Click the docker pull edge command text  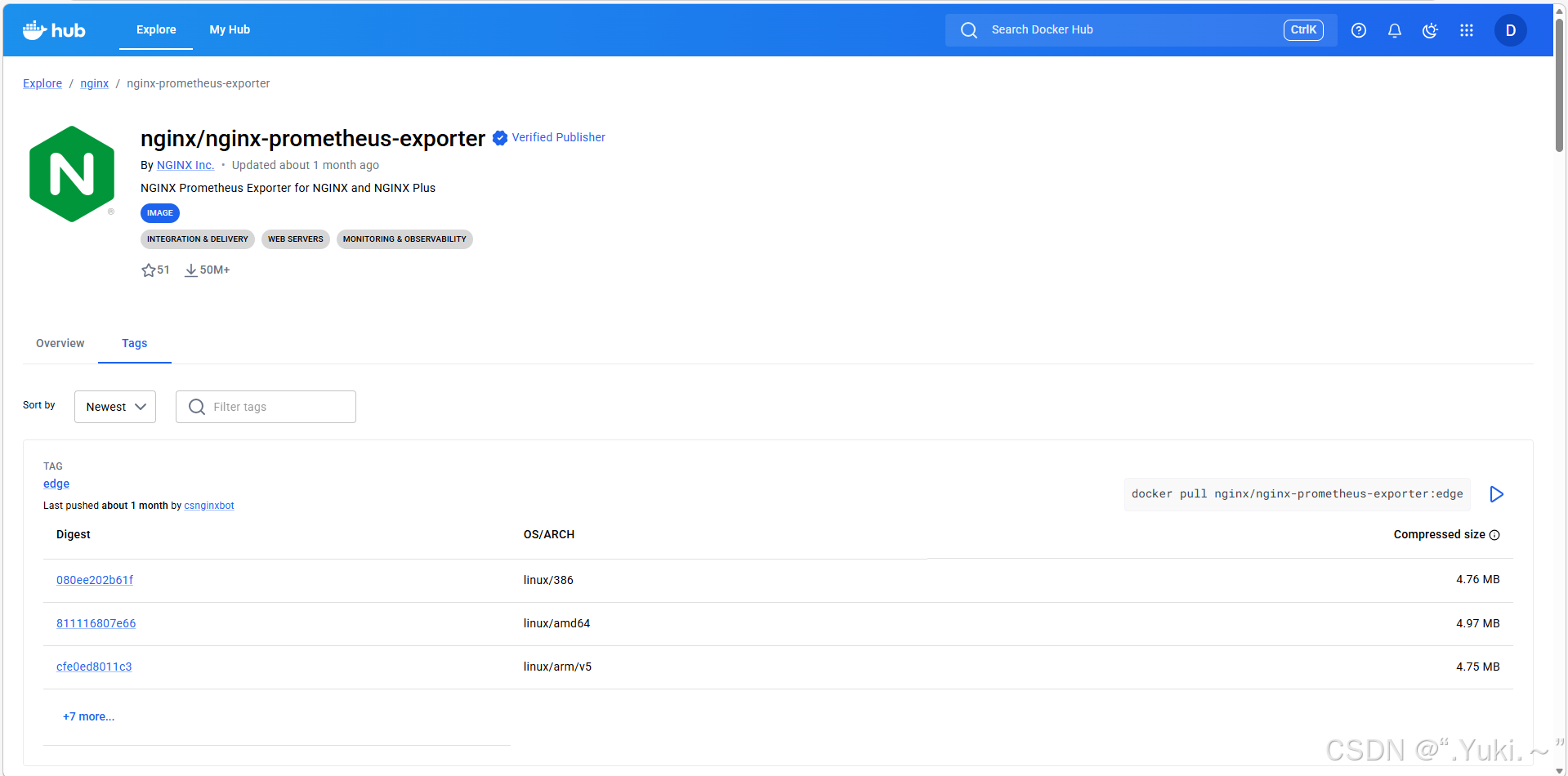pyautogui.click(x=1298, y=494)
